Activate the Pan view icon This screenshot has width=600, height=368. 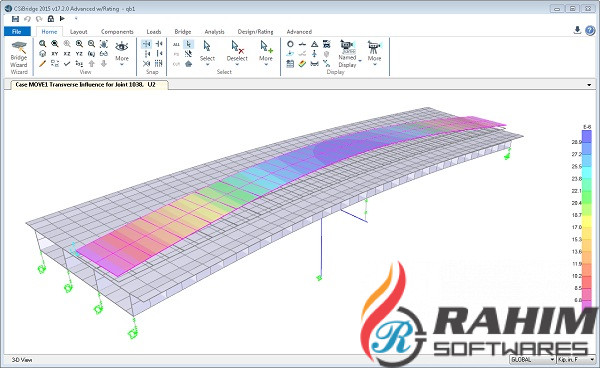[104, 44]
